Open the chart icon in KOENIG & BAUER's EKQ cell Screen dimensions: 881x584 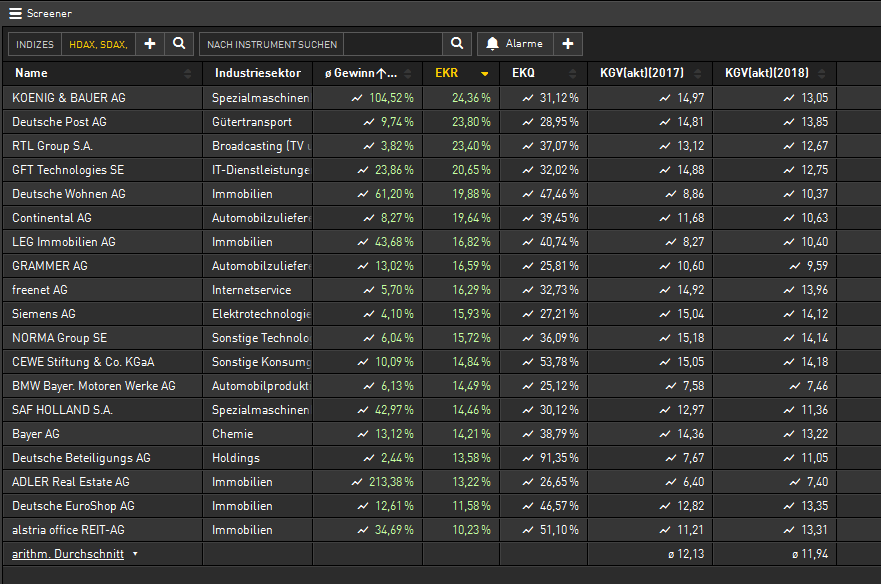point(528,98)
